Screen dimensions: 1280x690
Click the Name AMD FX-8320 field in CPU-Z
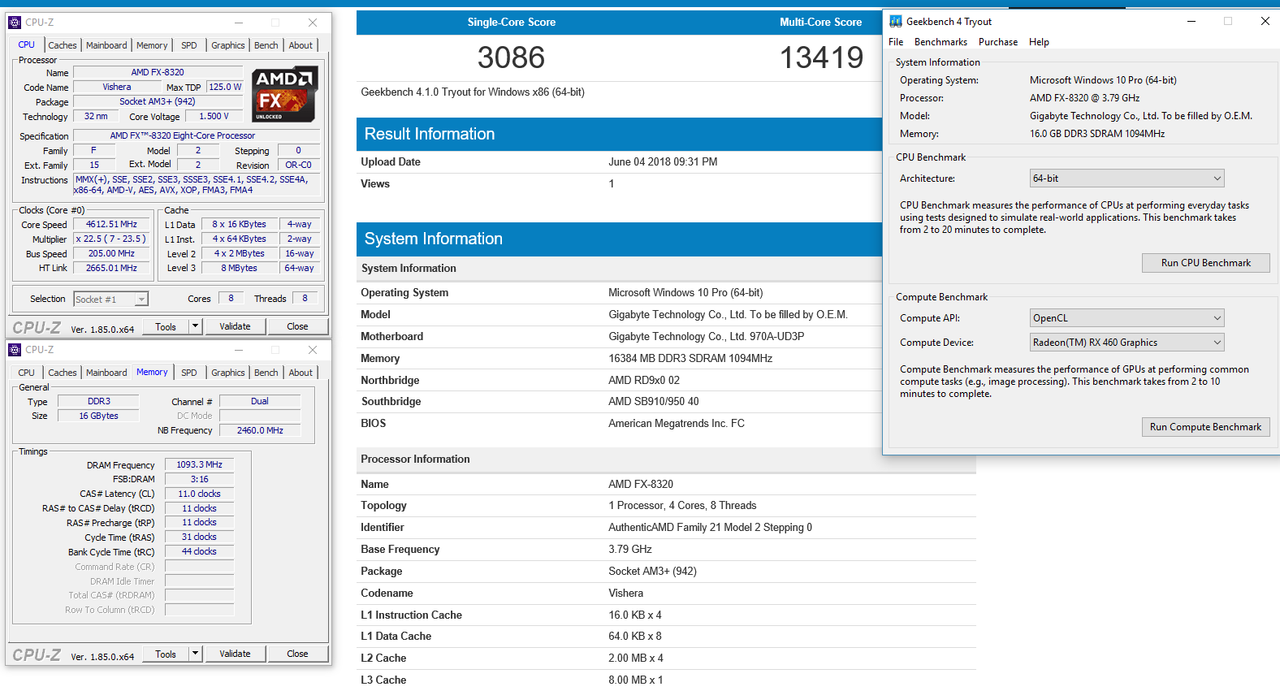tap(158, 72)
